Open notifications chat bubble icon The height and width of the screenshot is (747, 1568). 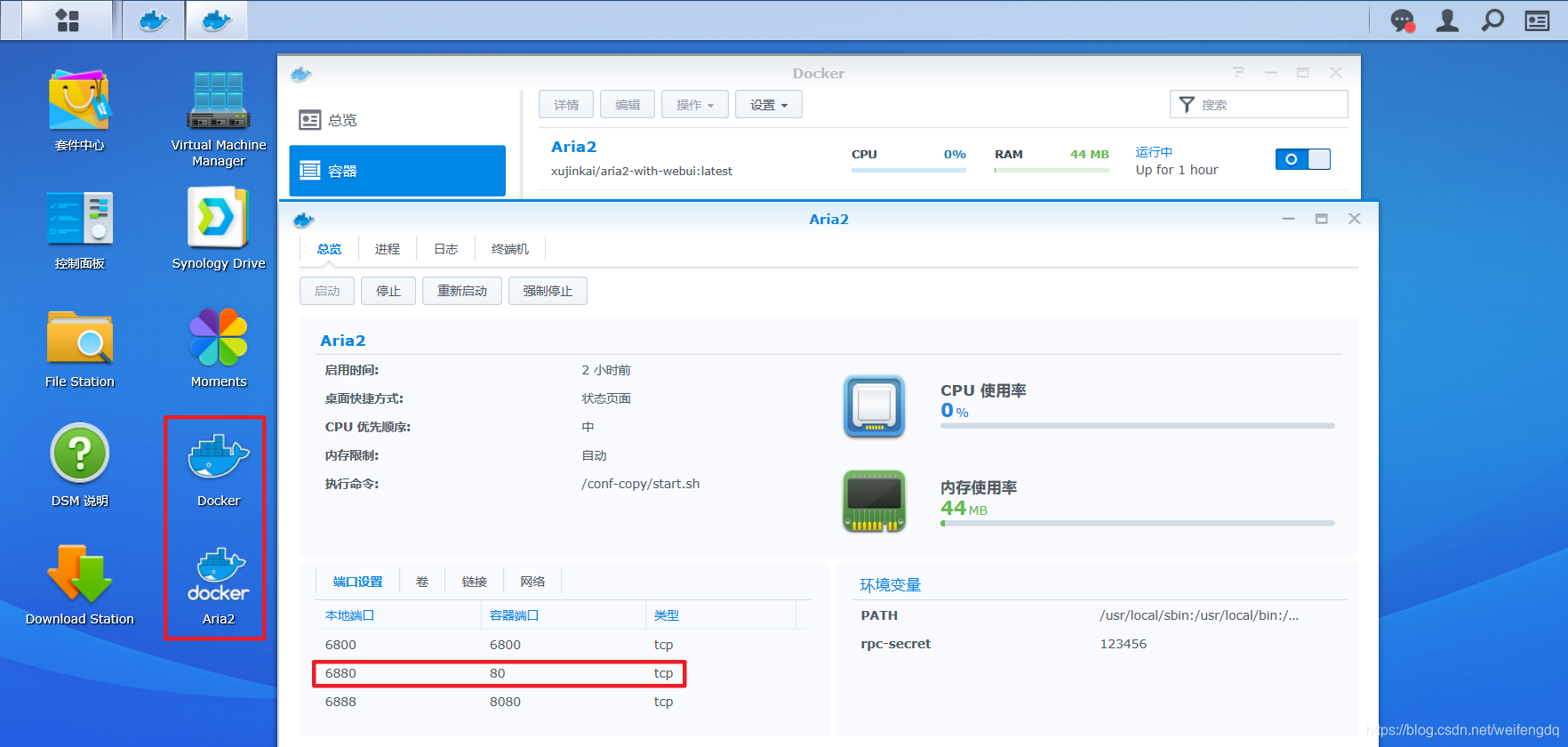tap(1403, 20)
